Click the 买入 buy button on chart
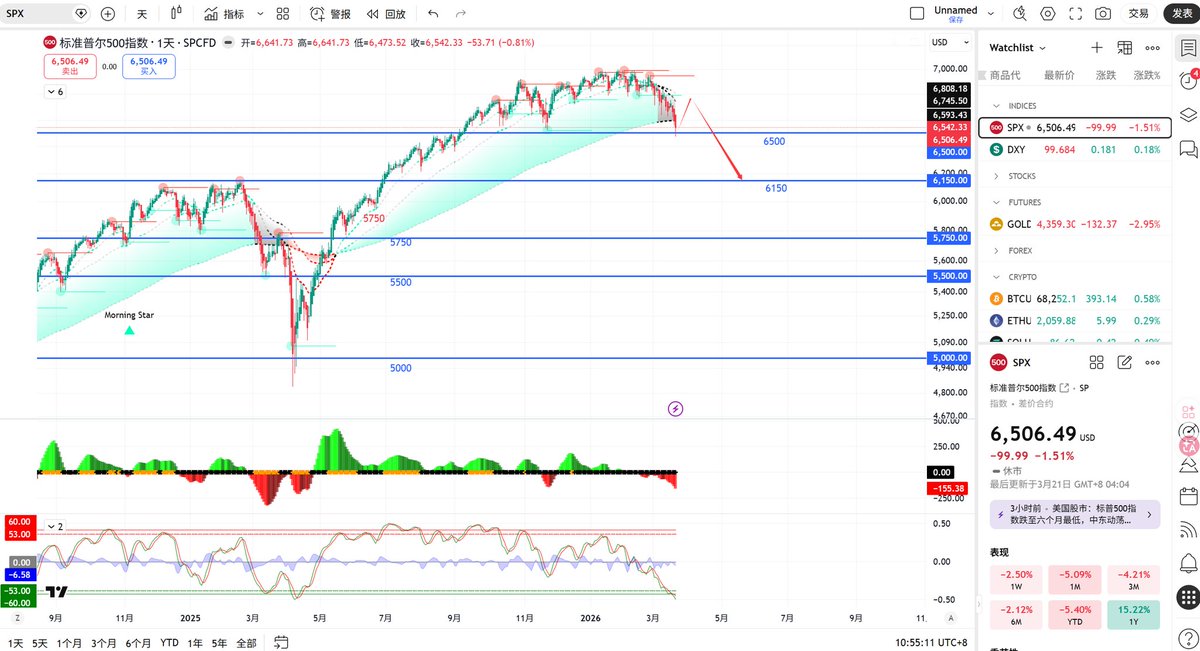This screenshot has height=651, width=1200. point(147,65)
